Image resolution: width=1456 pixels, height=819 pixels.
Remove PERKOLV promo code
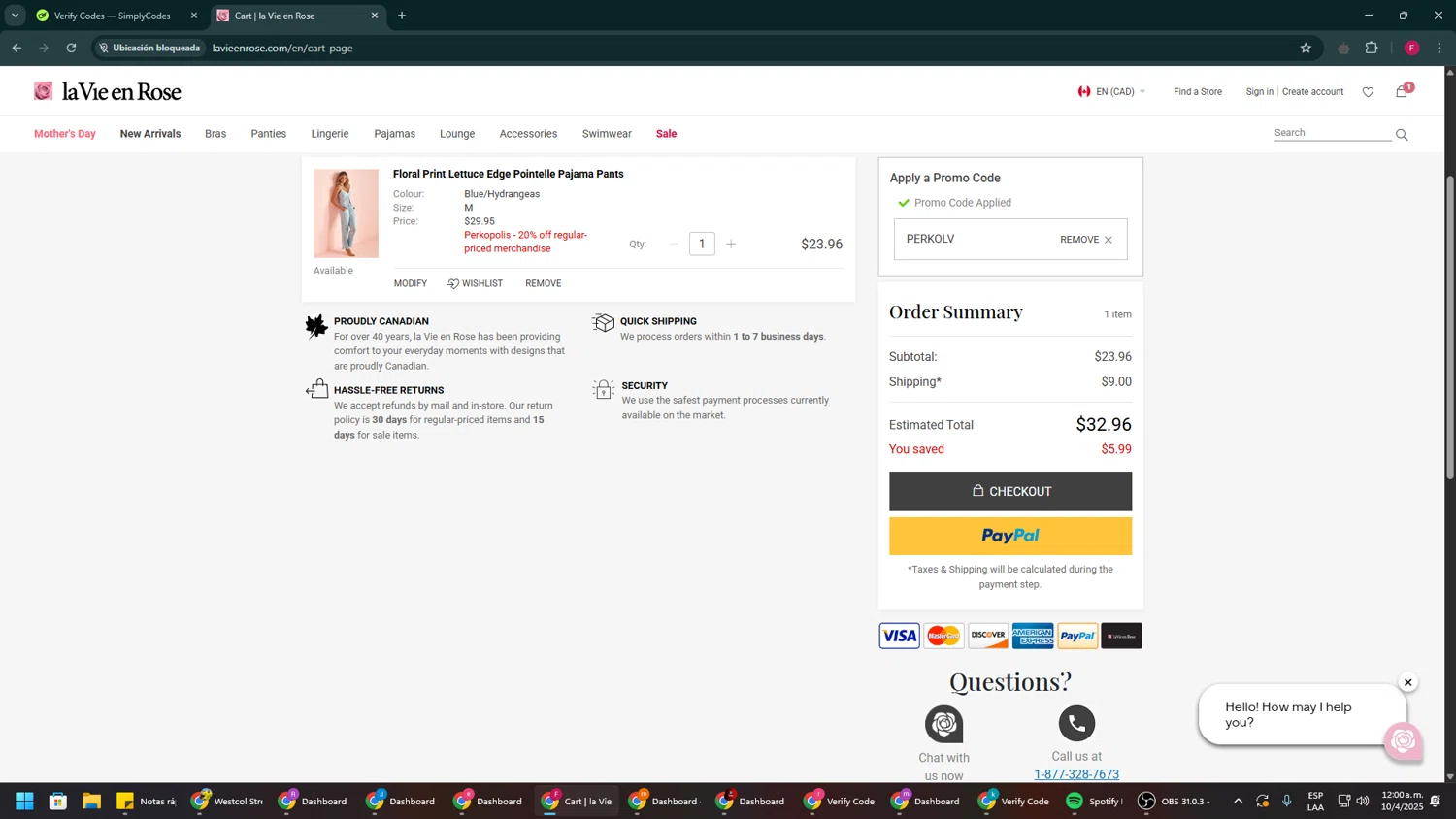pos(1086,240)
